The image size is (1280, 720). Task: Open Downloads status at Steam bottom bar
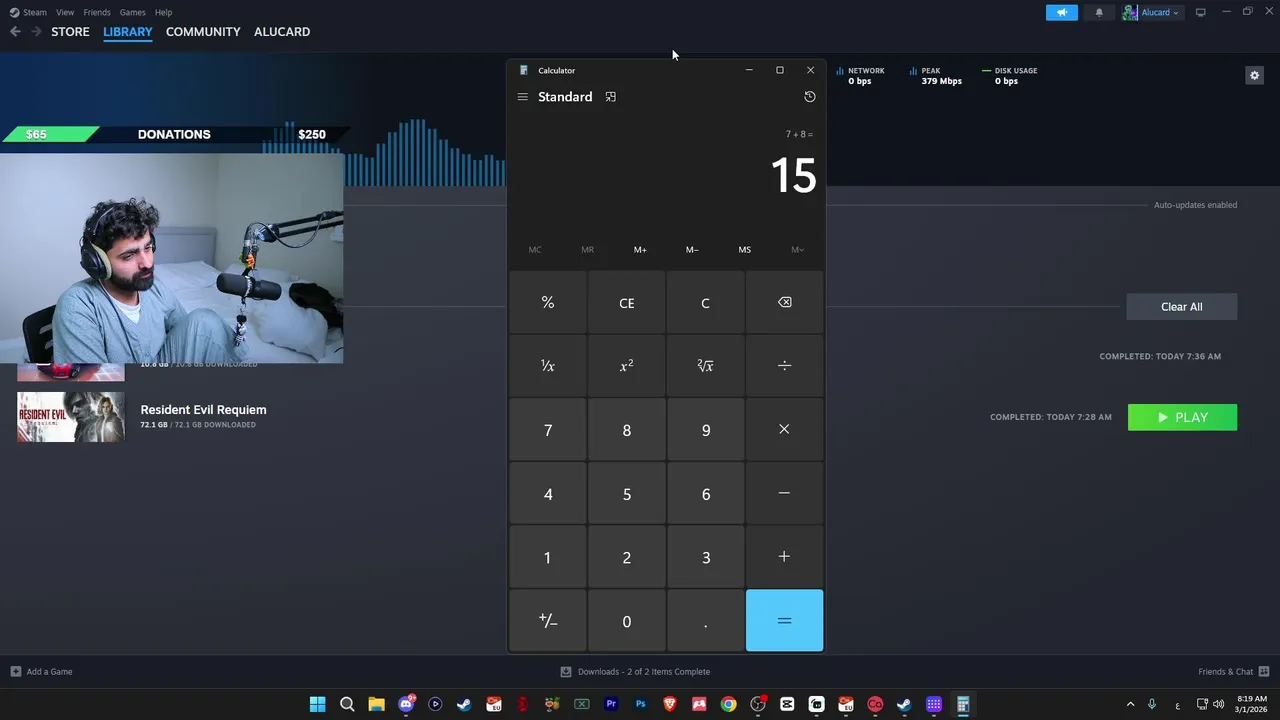pos(635,672)
